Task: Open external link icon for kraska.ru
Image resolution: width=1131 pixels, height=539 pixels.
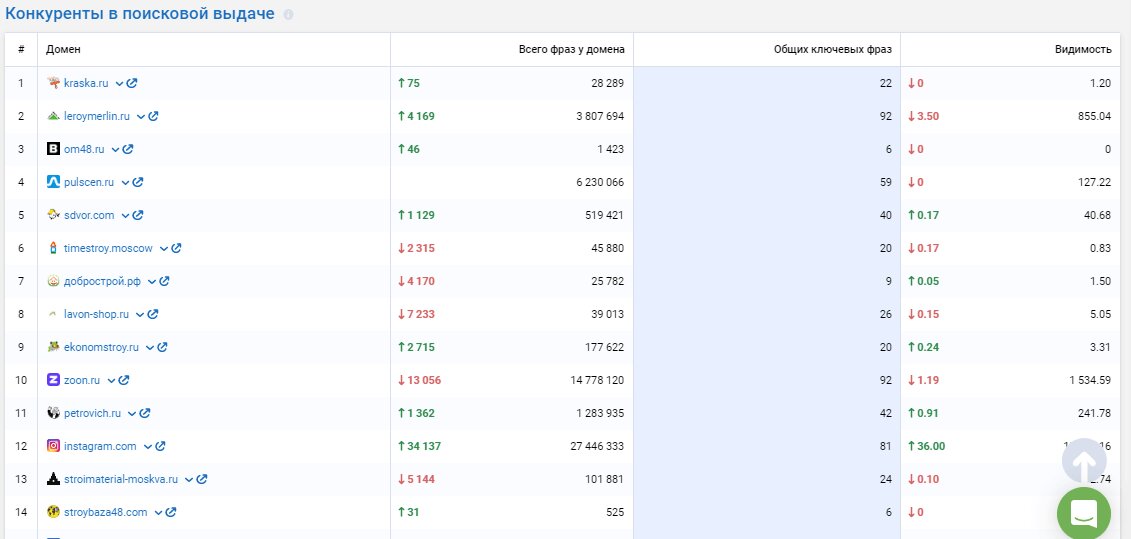Action: coord(132,83)
